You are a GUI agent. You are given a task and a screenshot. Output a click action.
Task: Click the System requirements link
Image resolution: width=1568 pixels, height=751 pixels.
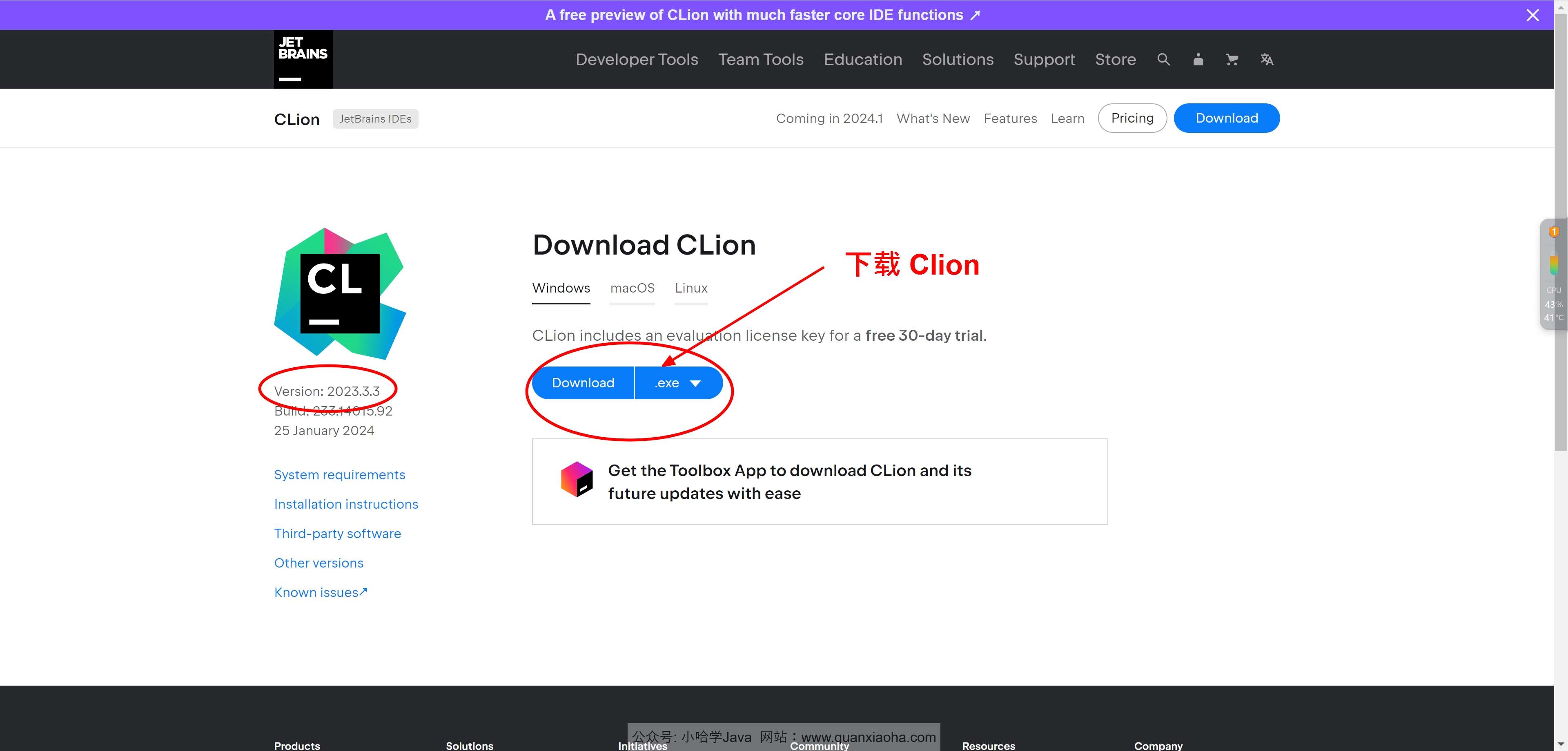pyautogui.click(x=339, y=474)
